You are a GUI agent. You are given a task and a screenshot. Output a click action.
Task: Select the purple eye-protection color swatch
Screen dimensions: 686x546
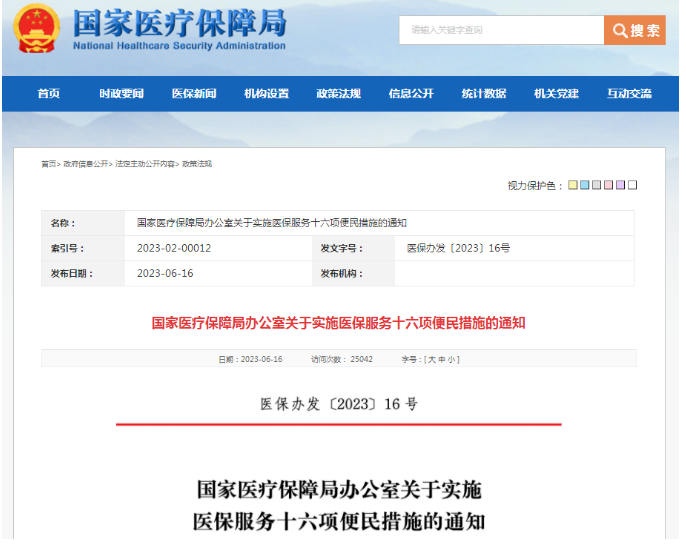(x=620, y=185)
